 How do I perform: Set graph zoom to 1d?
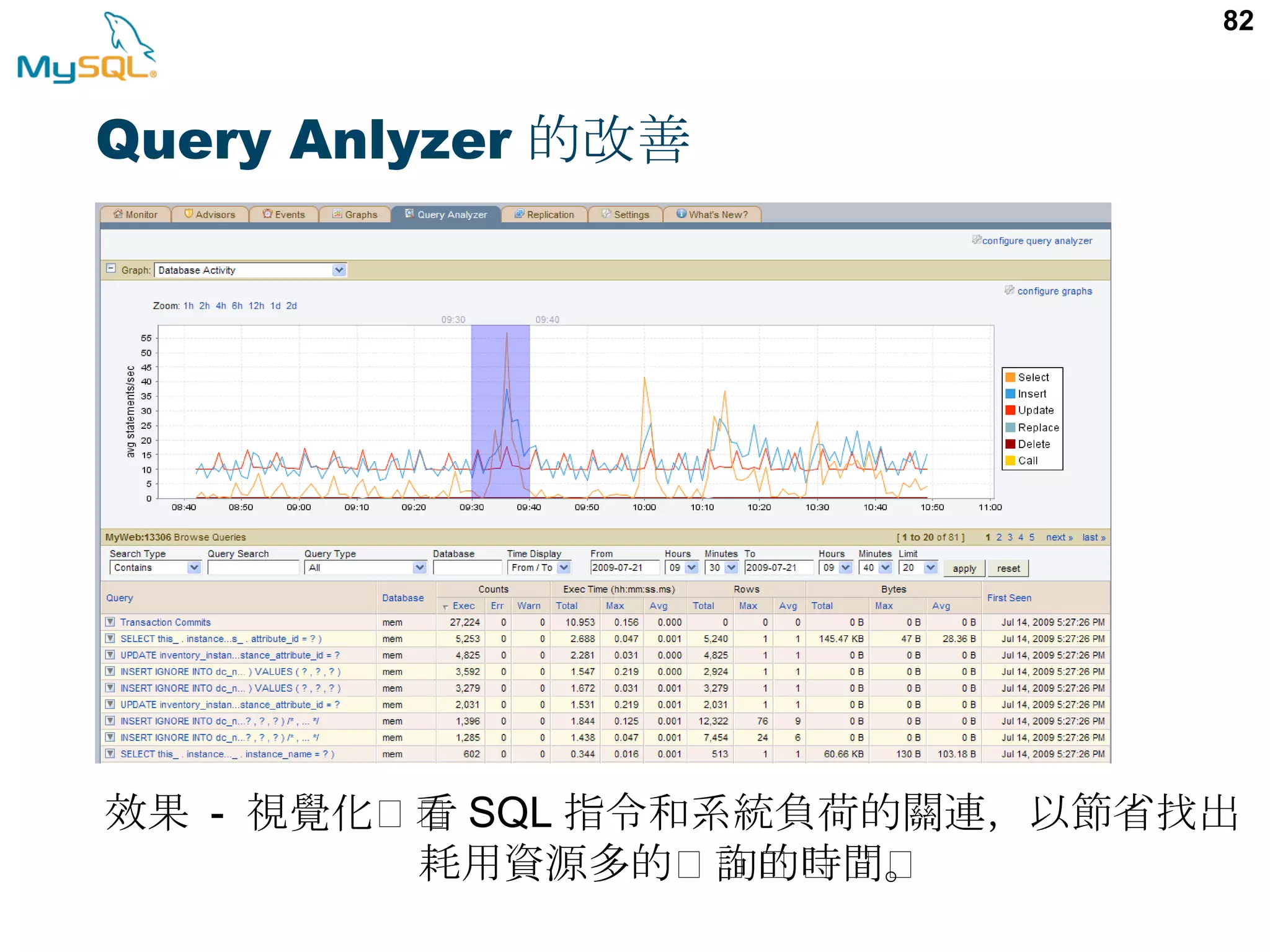[275, 306]
